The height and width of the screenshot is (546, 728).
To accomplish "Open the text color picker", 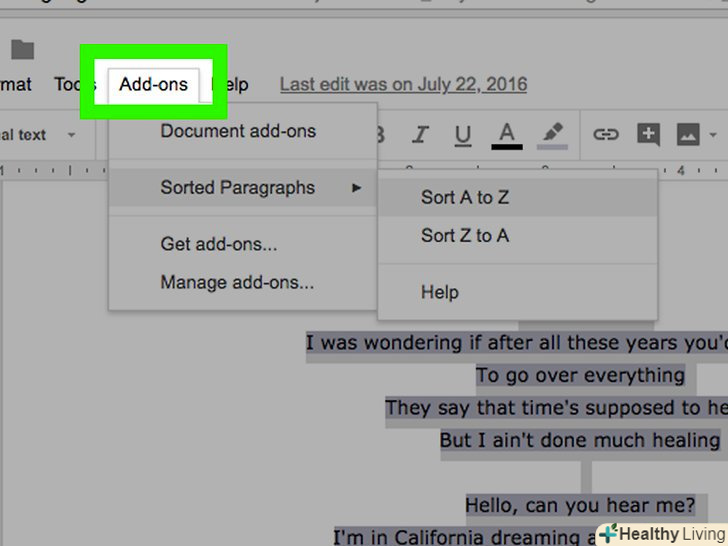I will pyautogui.click(x=507, y=136).
